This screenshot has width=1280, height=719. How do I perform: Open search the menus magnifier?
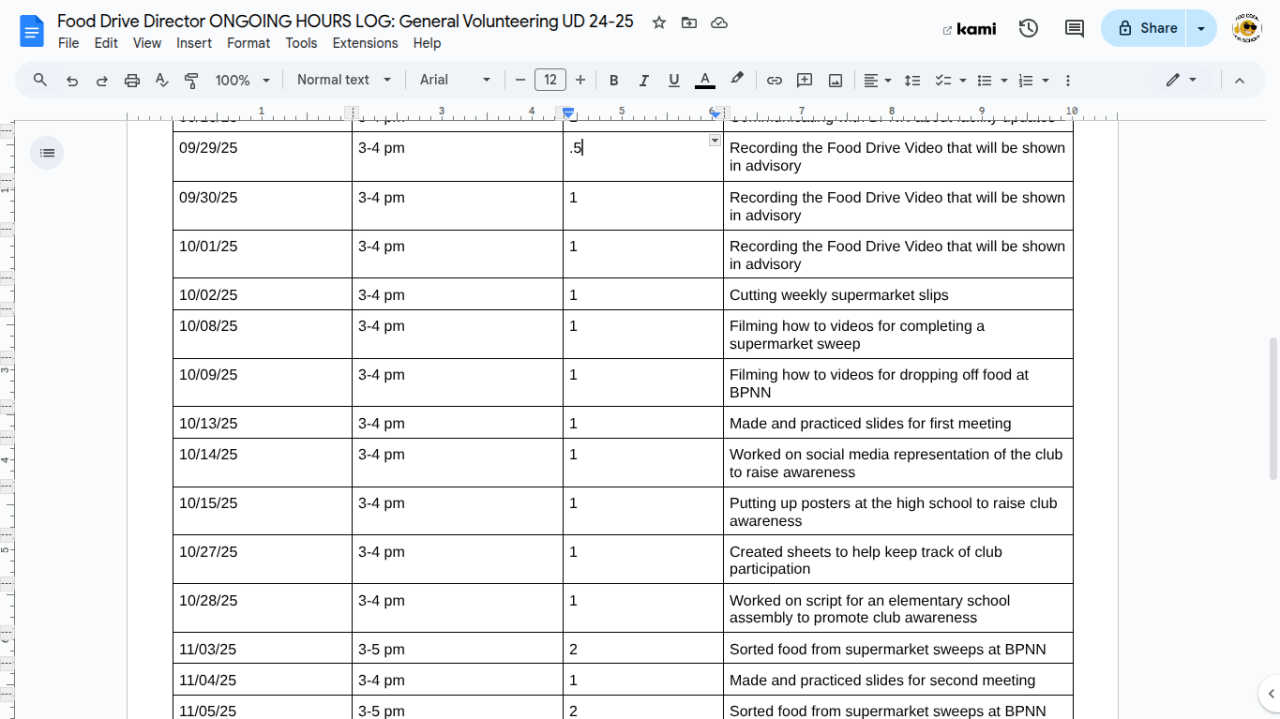pyautogui.click(x=40, y=80)
